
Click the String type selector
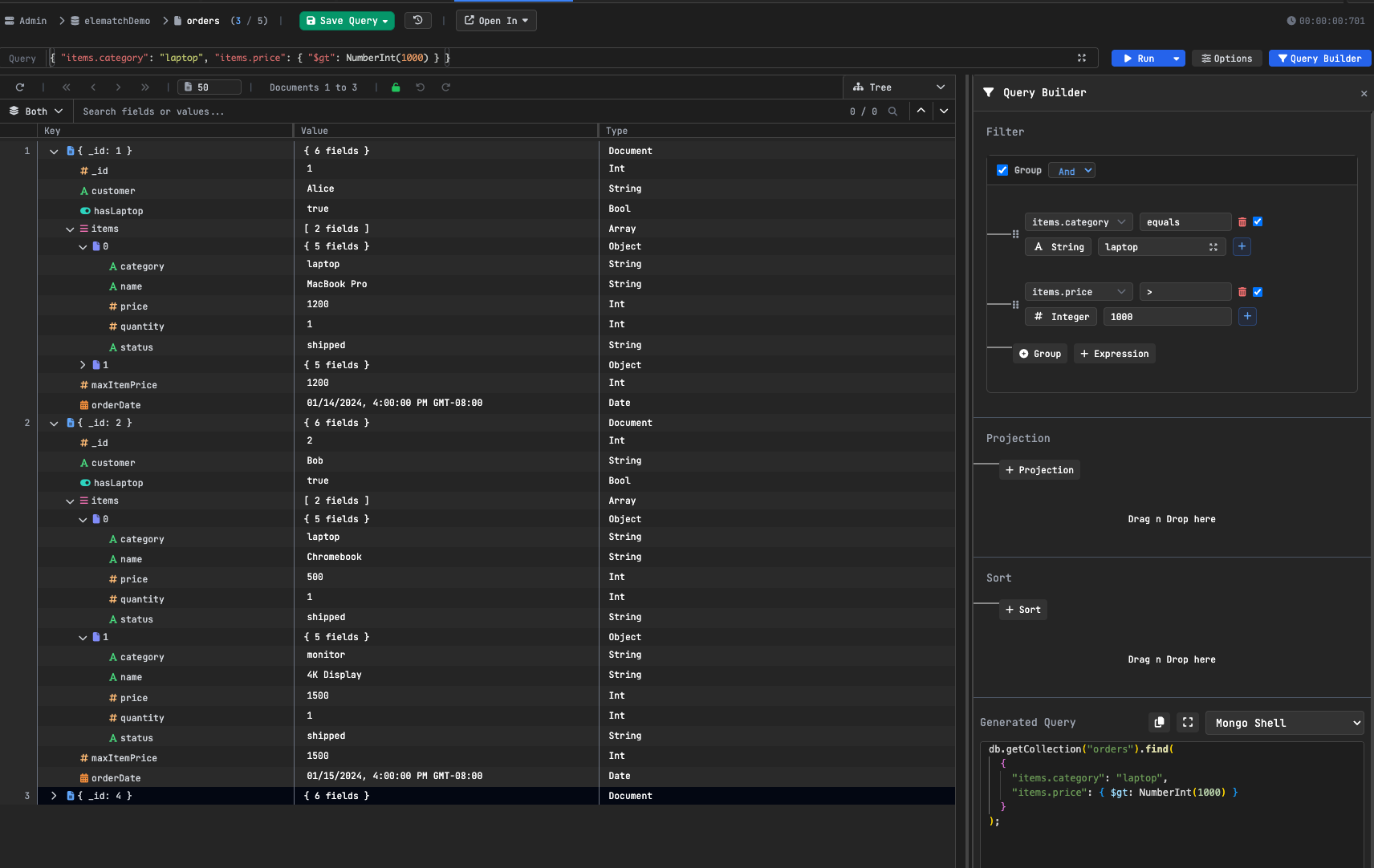click(1058, 247)
